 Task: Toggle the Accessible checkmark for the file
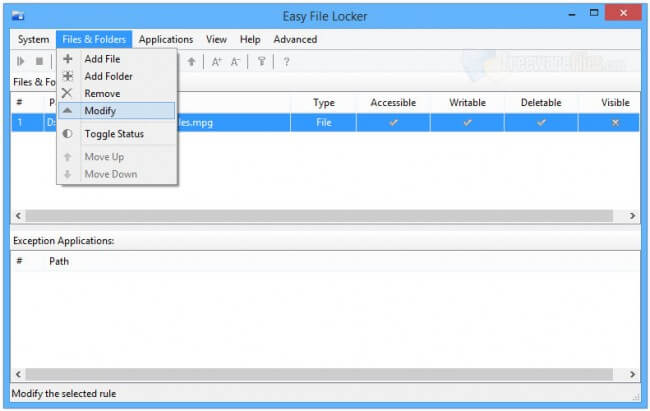pyautogui.click(x=393, y=122)
